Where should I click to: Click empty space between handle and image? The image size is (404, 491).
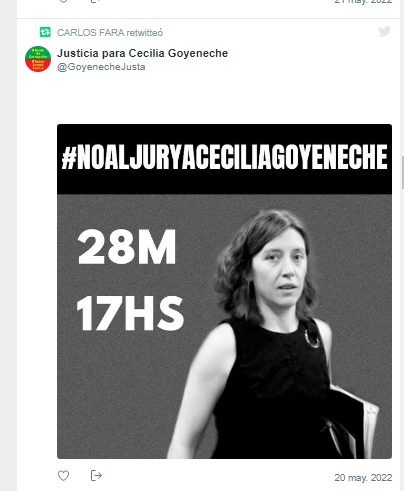[x=224, y=98]
